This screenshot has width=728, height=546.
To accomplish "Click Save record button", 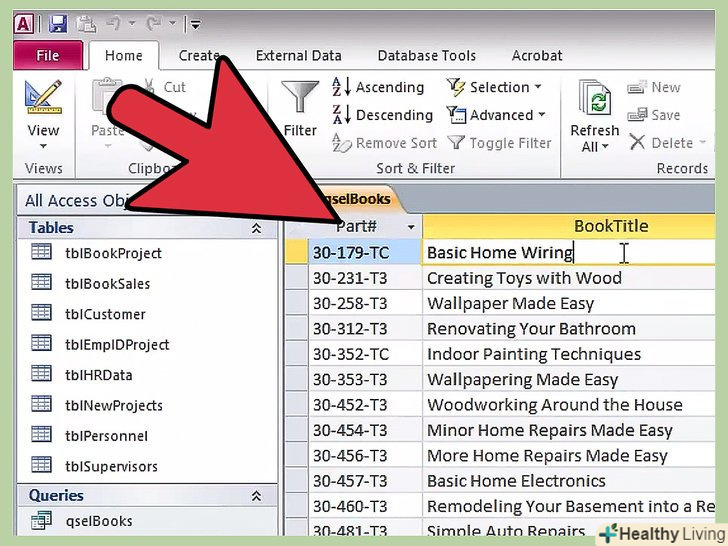I will pos(654,115).
